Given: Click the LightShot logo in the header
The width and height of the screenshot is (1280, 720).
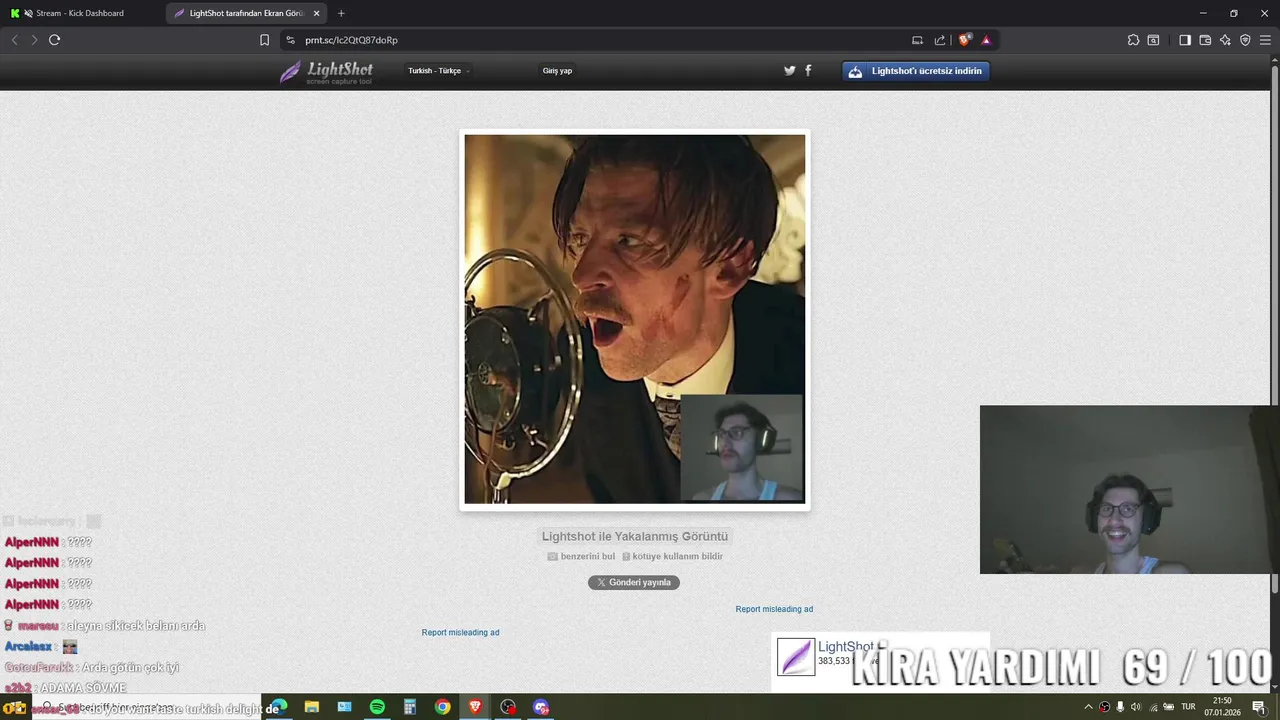Looking at the screenshot, I should tap(326, 71).
